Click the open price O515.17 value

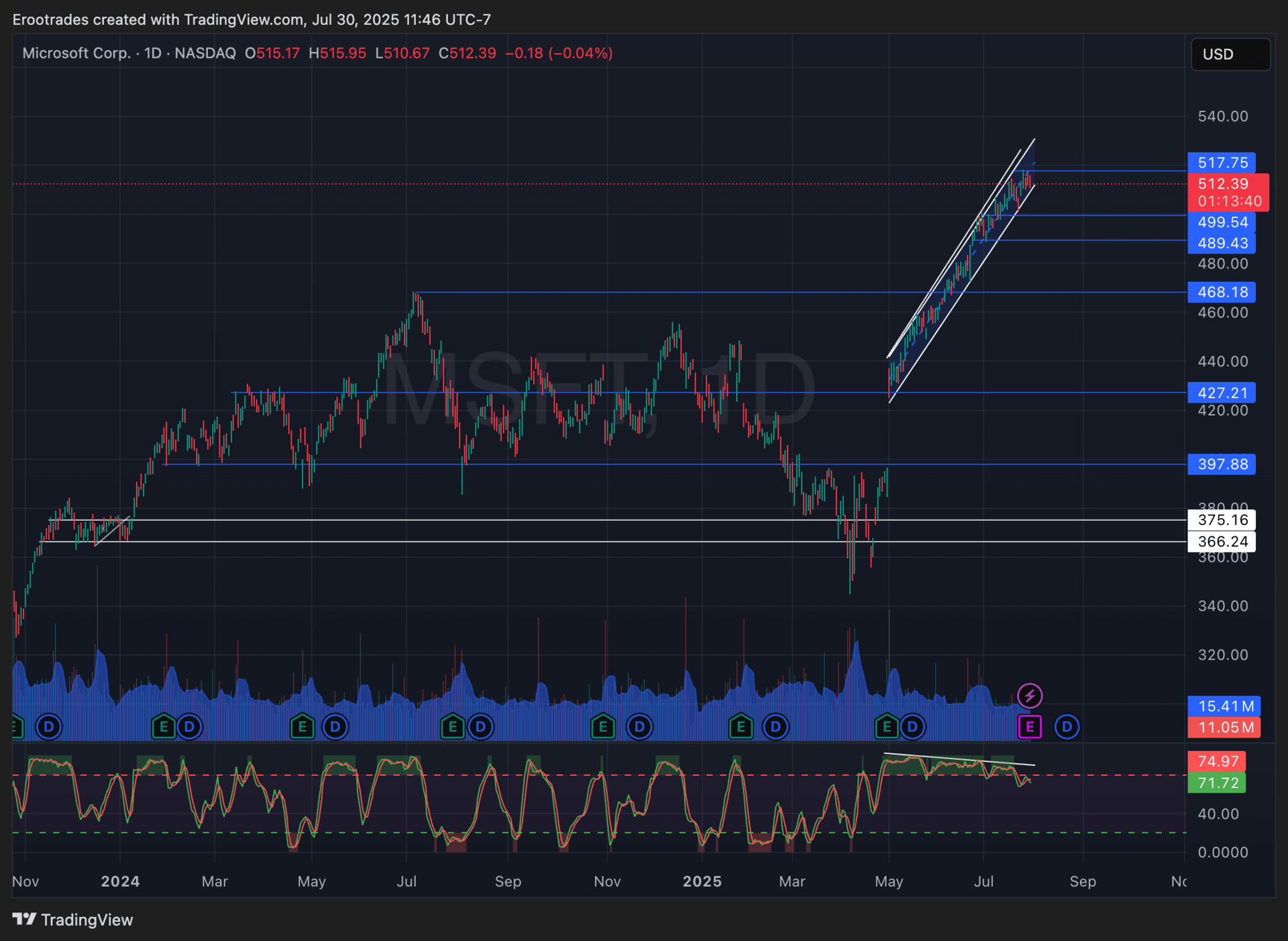click(272, 53)
